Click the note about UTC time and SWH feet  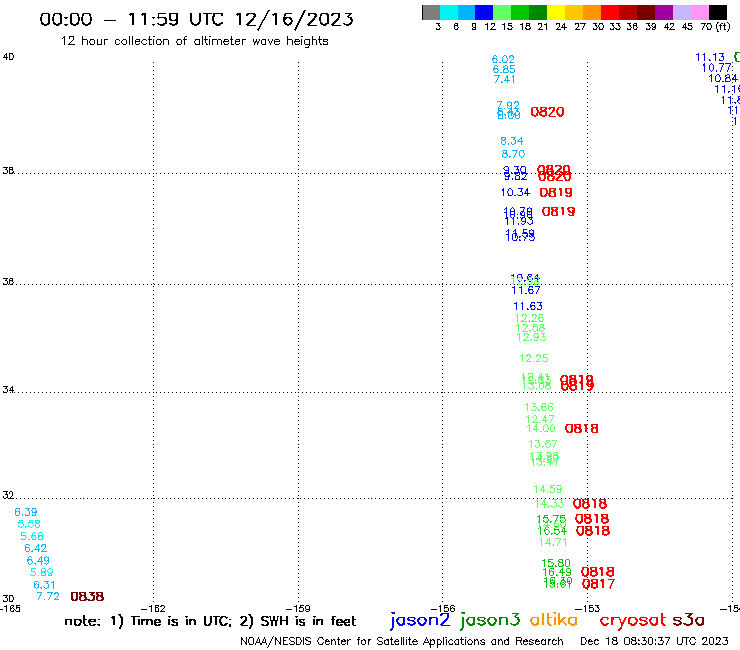coord(210,621)
